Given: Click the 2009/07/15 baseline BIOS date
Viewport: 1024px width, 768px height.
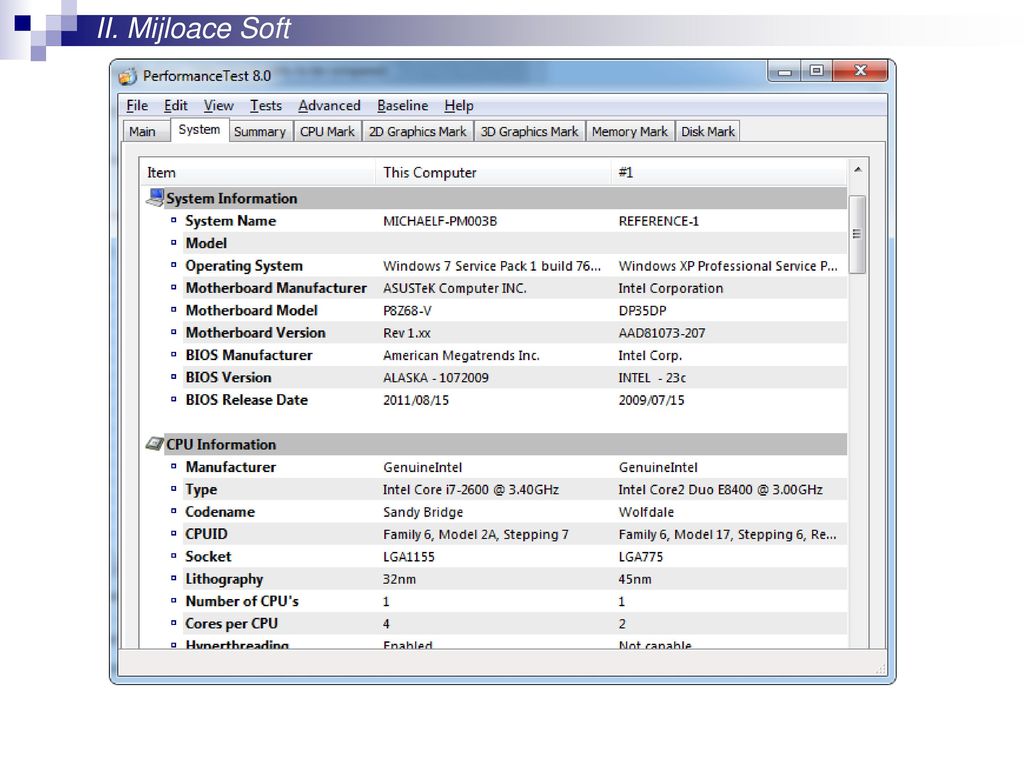Looking at the screenshot, I should 652,400.
